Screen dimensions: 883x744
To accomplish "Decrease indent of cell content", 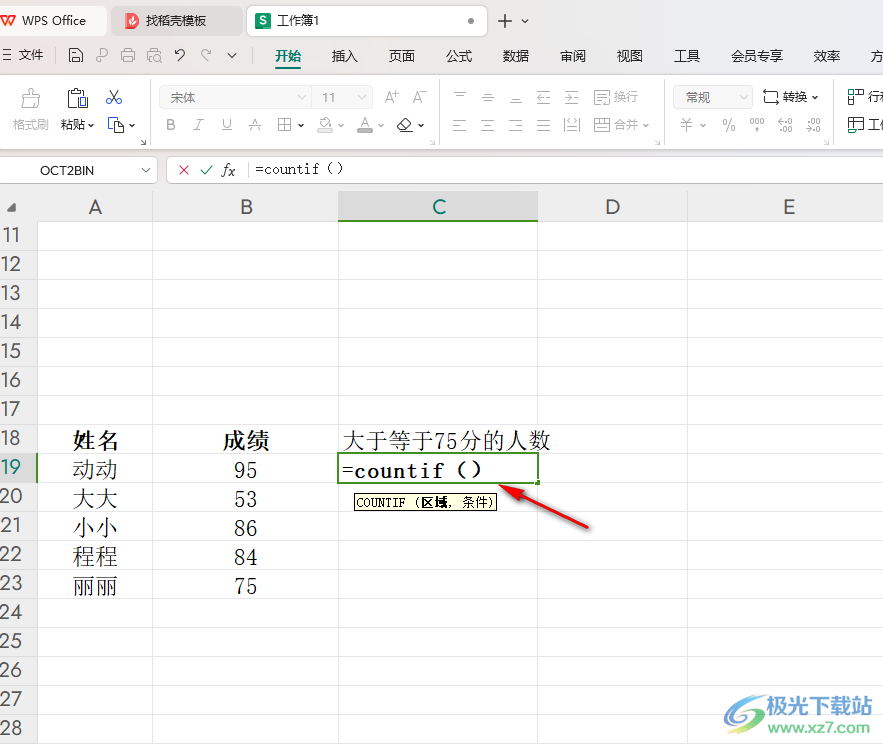I will [543, 97].
